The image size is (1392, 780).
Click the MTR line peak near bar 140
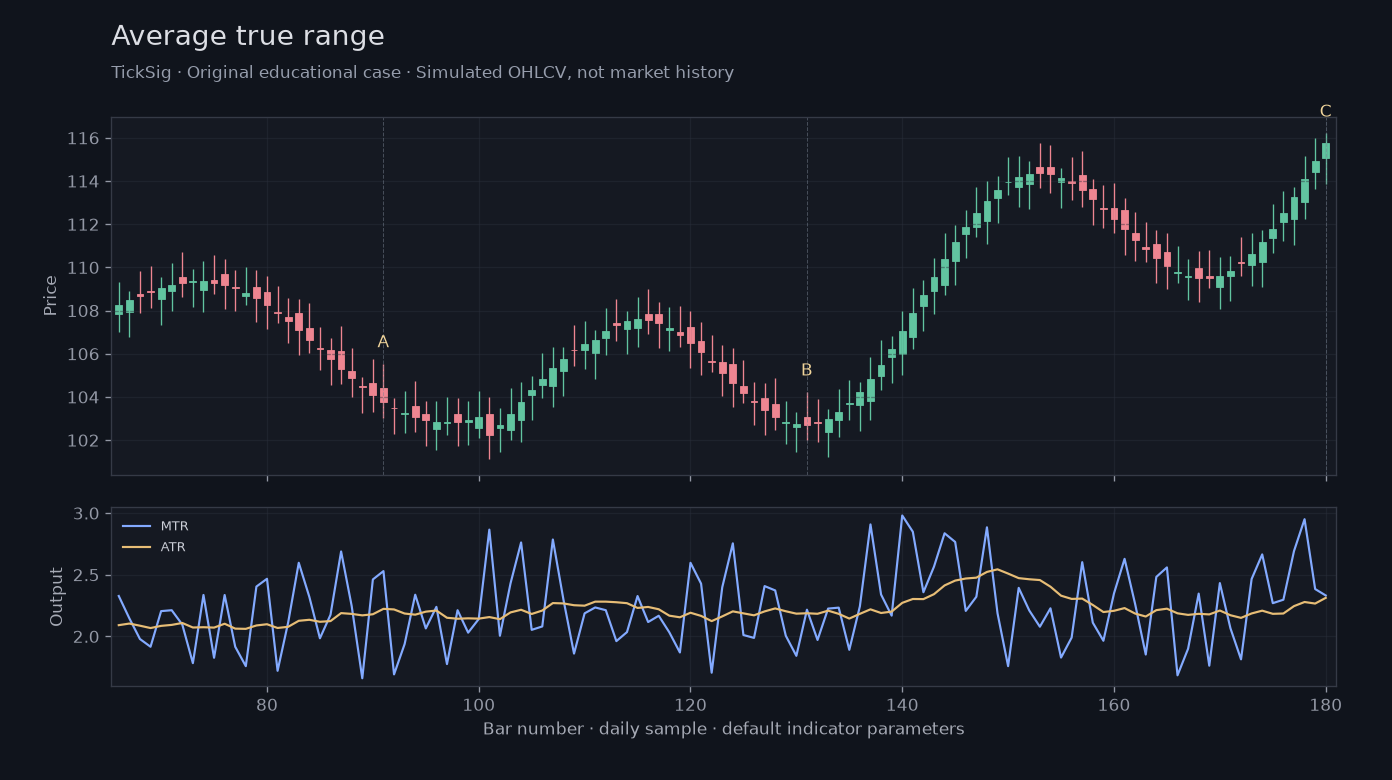902,516
